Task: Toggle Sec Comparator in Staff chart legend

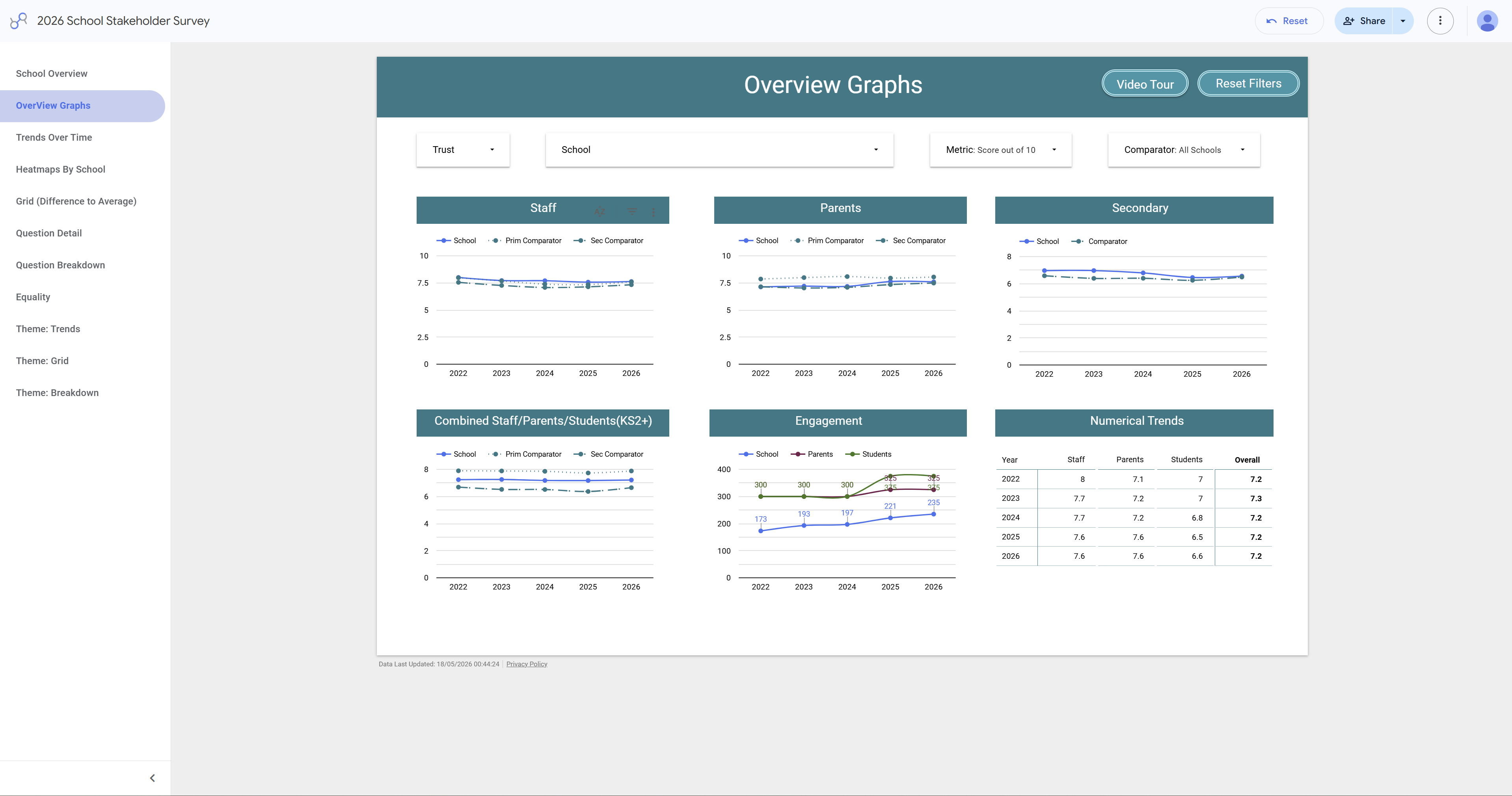Action: pyautogui.click(x=609, y=241)
